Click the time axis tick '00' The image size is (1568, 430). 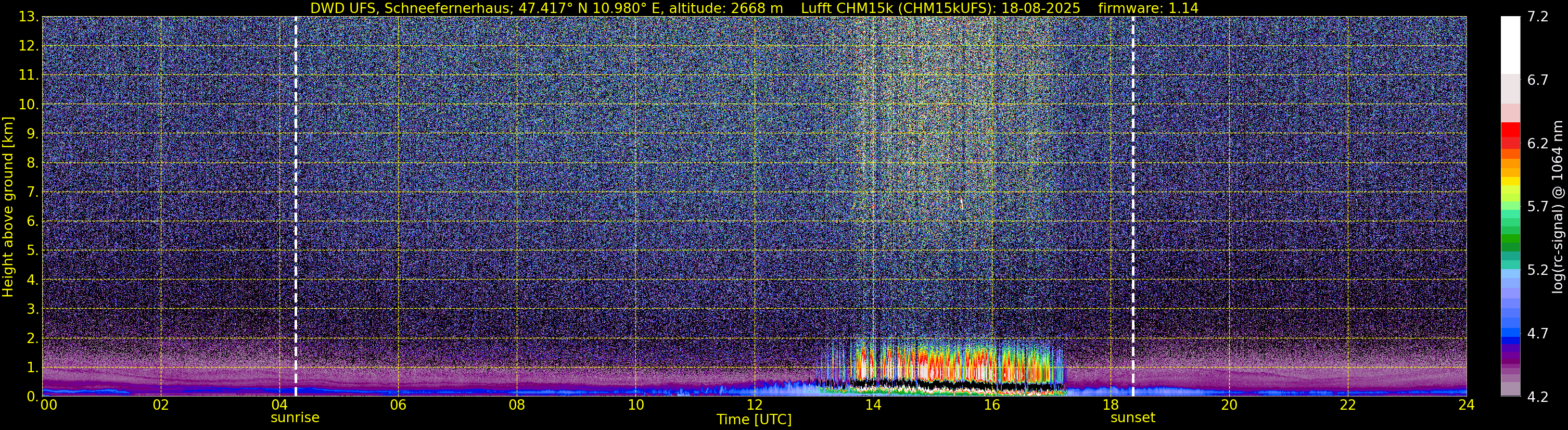(x=49, y=405)
